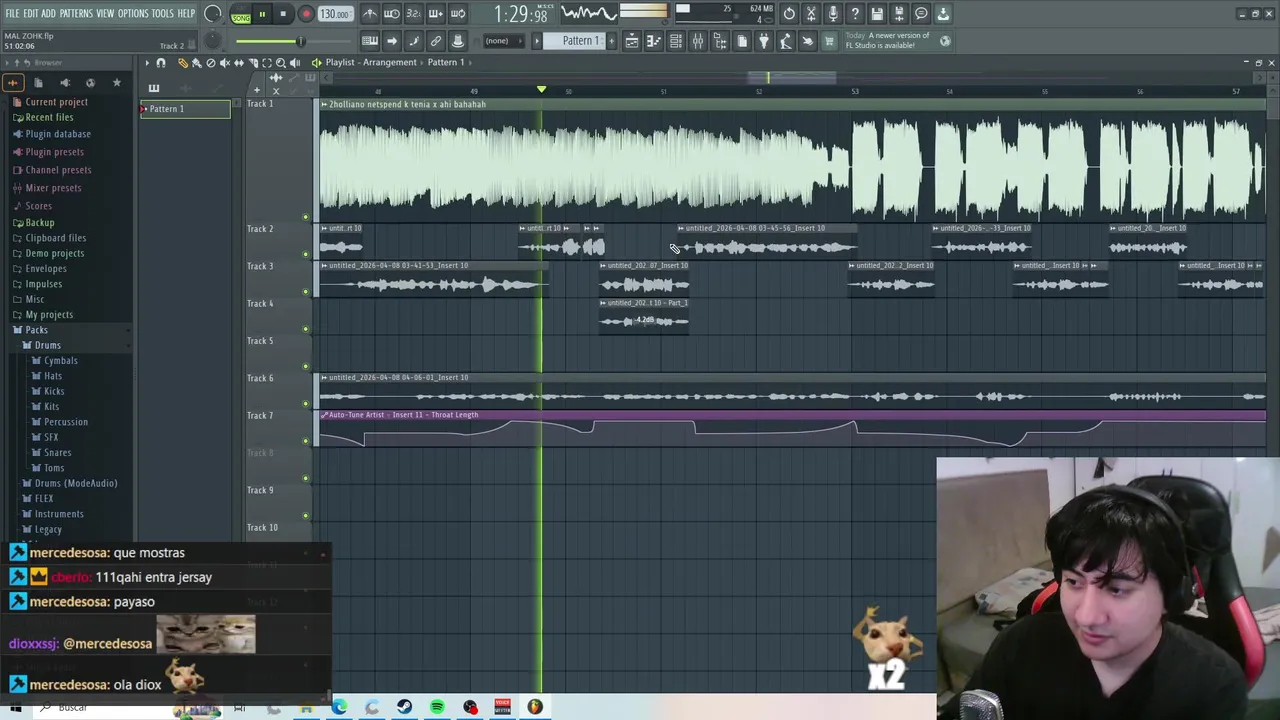This screenshot has width=1280, height=720.
Task: Save project with the floppy disk icon
Action: click(877, 14)
